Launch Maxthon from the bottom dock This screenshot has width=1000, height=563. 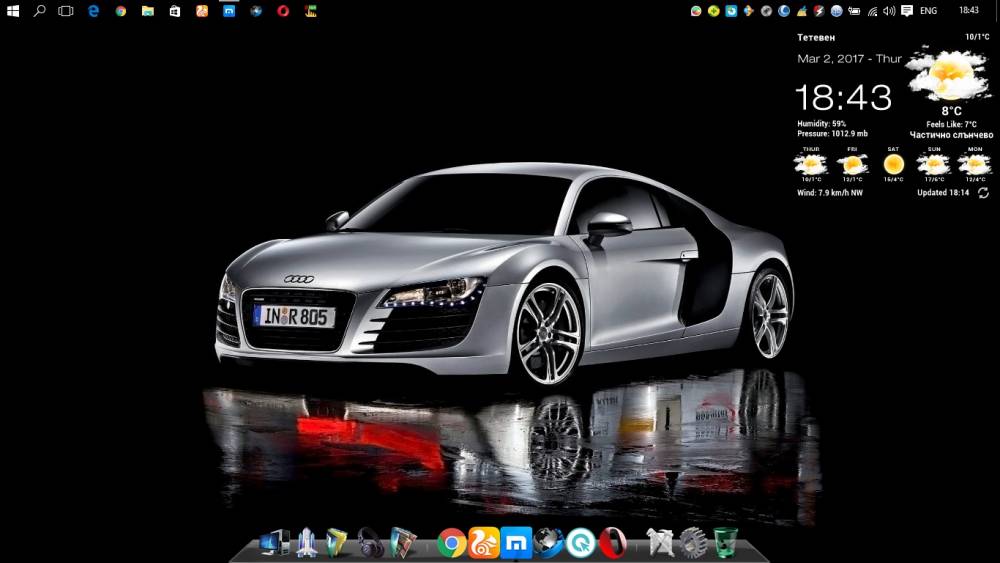coord(516,543)
